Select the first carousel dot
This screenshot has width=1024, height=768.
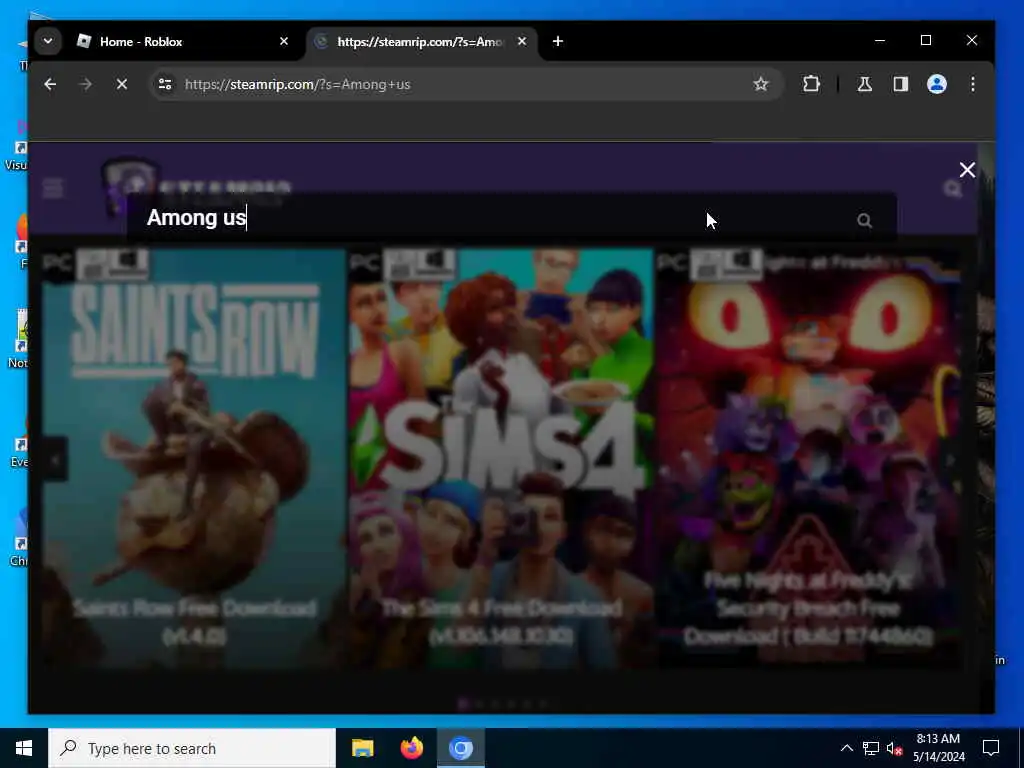463,704
